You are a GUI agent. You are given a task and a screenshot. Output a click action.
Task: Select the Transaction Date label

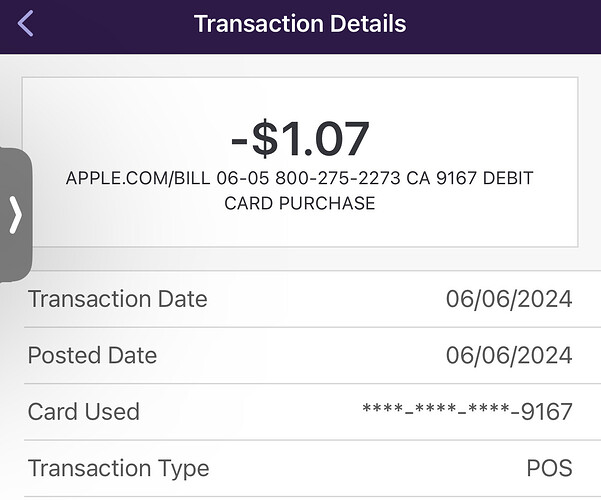pos(117,299)
